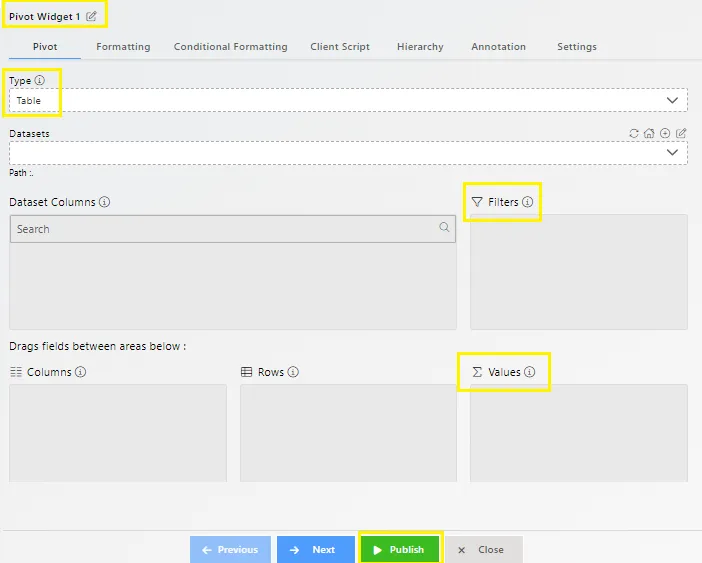The height and width of the screenshot is (563, 702).
Task: Click the green Publish button
Action: click(x=399, y=550)
